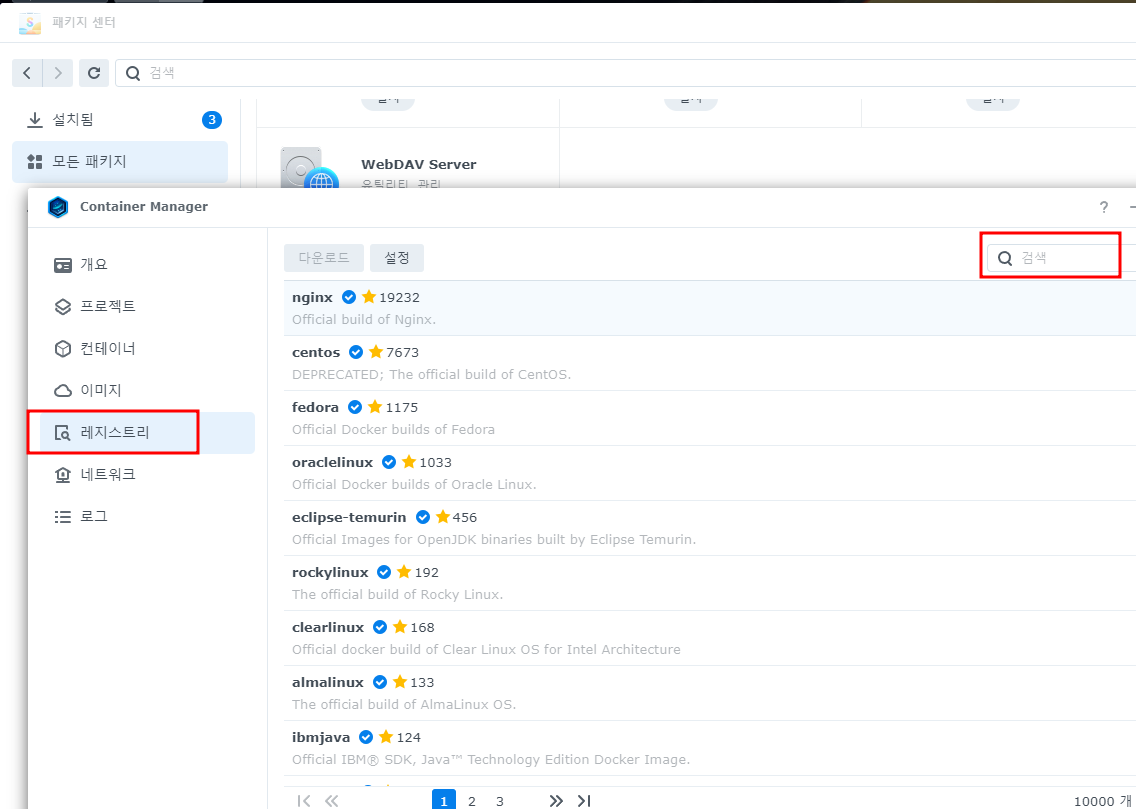Click 'Official build of Nginx.' description
Viewport: 1136px width, 809px height.
click(364, 319)
